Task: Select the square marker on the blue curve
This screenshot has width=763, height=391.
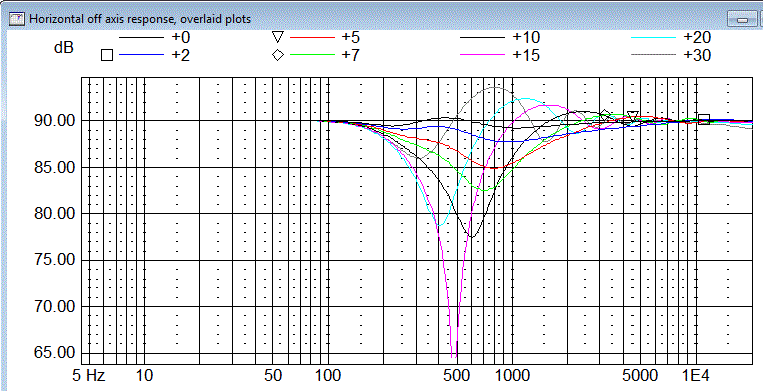Action: [704, 119]
